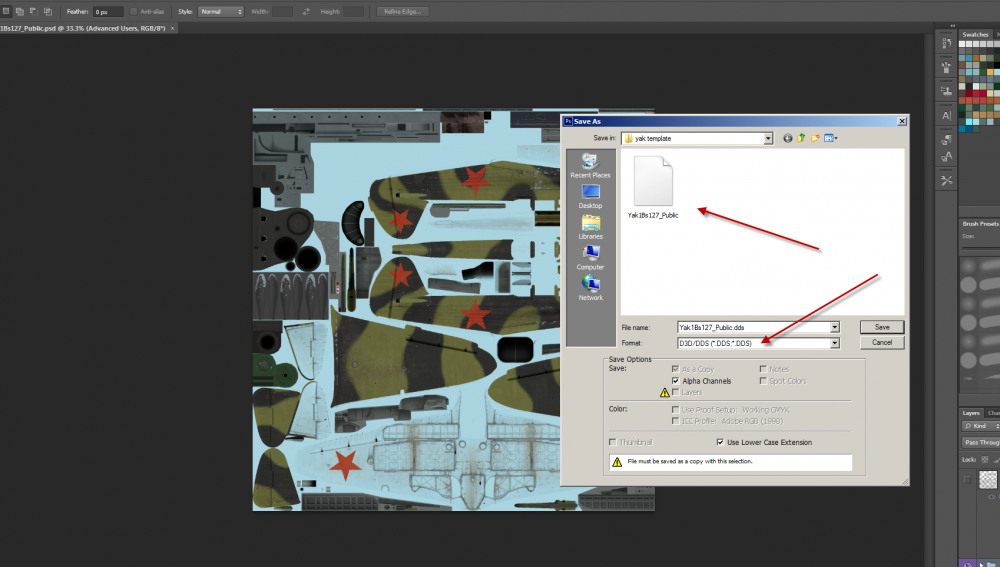
Task: Click the Back navigation icon in dialog
Action: pyautogui.click(x=788, y=138)
